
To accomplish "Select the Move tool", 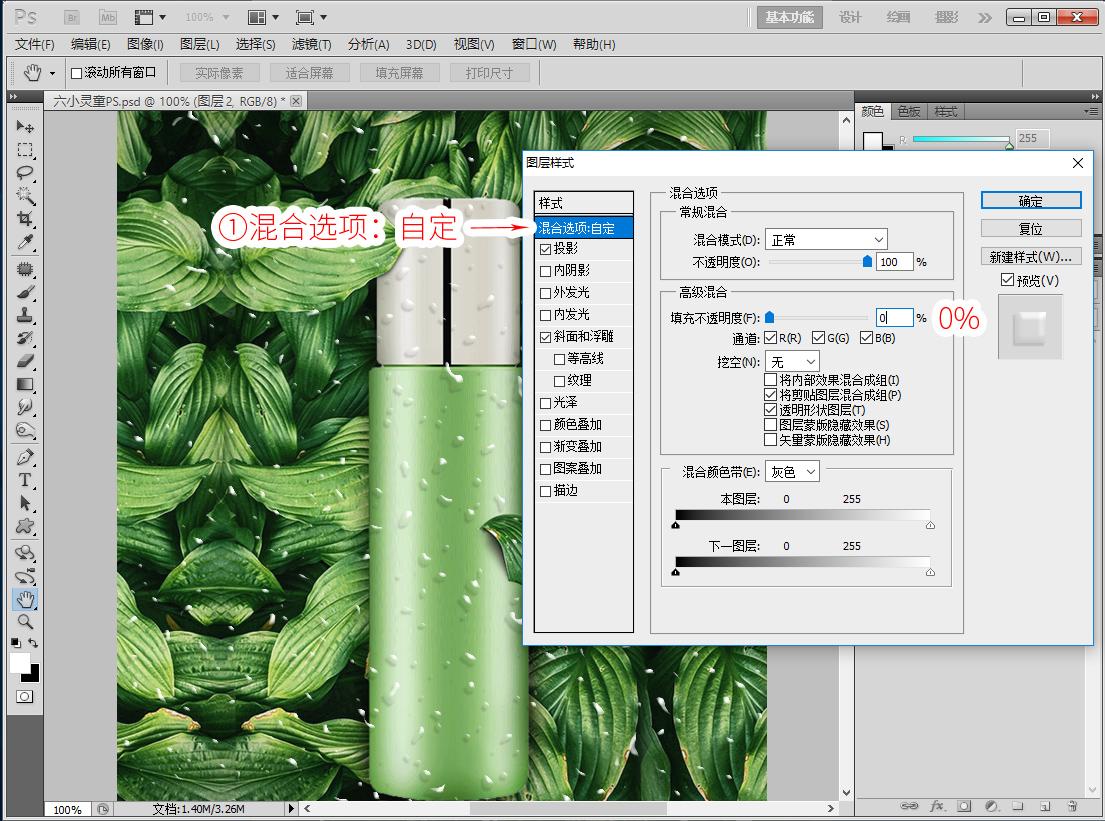I will click(x=26, y=127).
